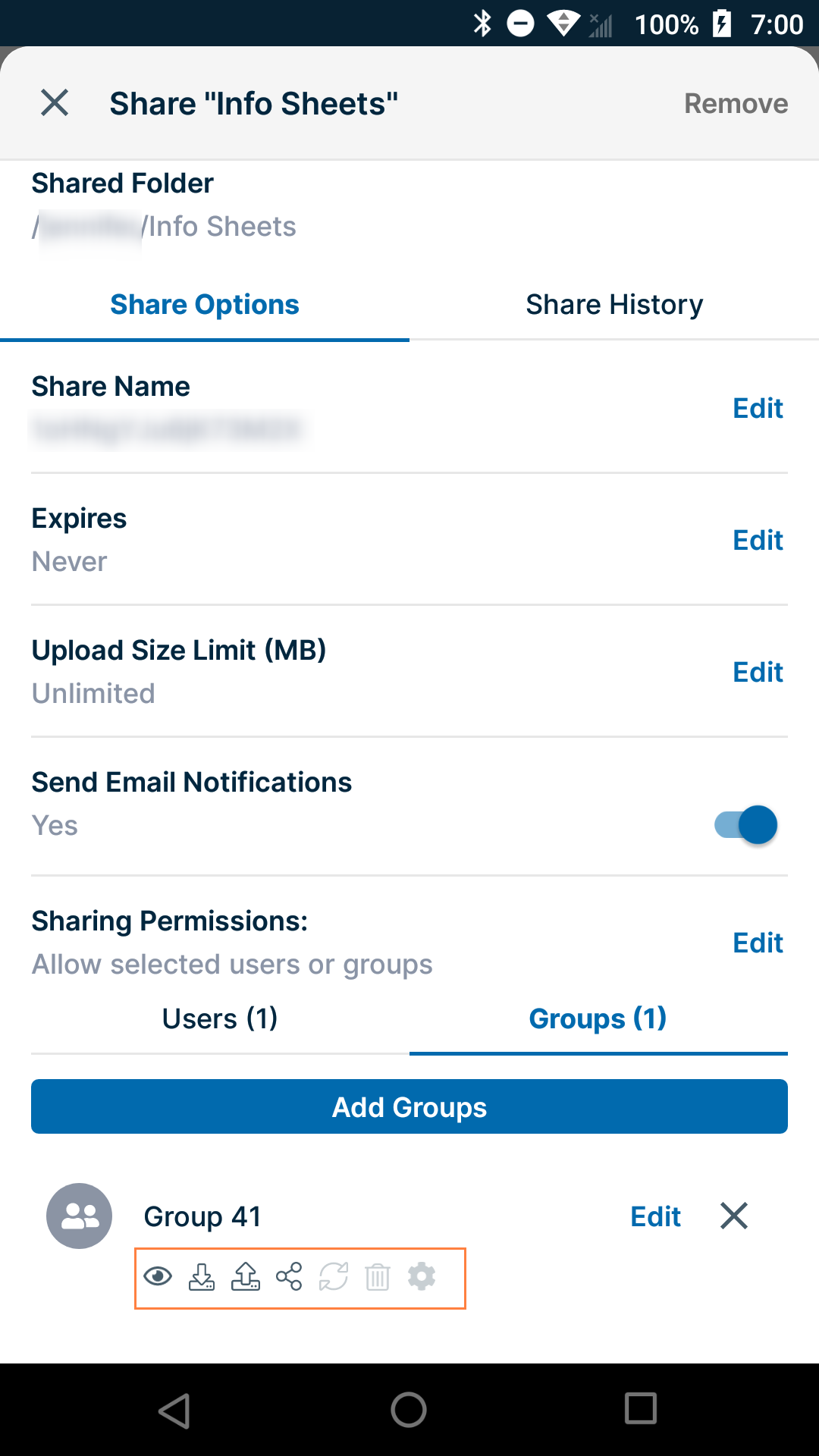Switch to the Share History tab
This screenshot has width=819, height=1456.
coord(614,305)
